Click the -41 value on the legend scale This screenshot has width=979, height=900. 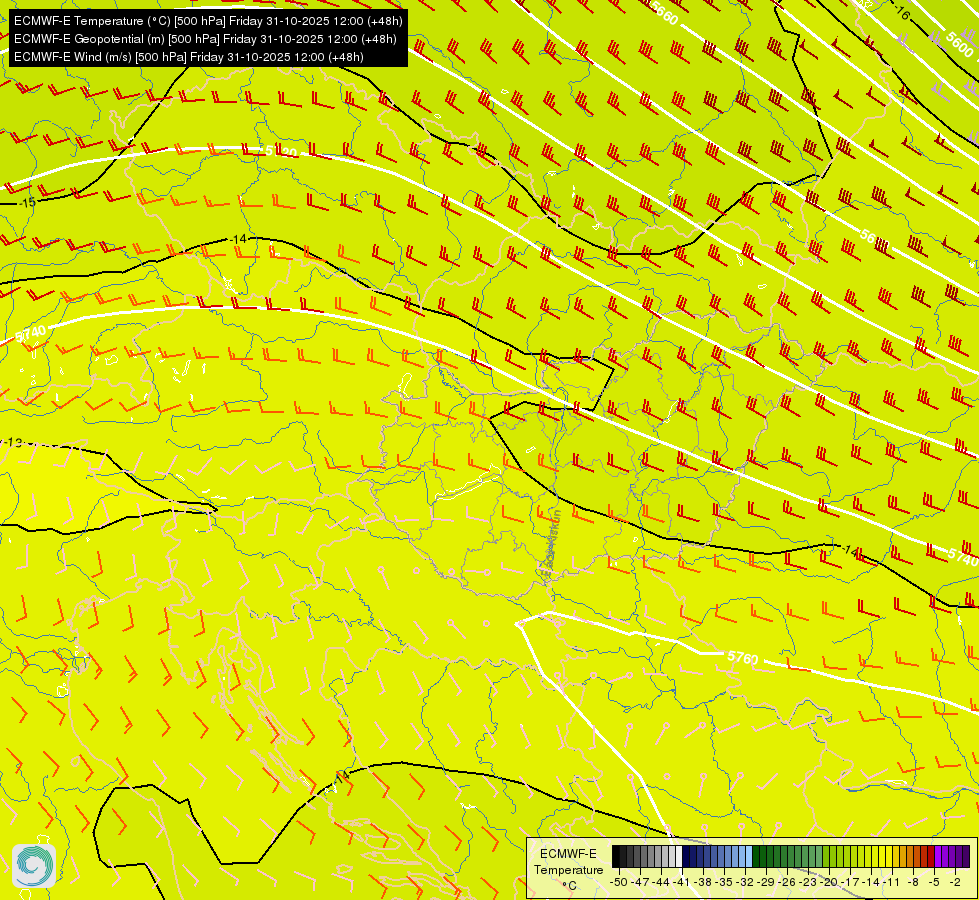tap(681, 882)
